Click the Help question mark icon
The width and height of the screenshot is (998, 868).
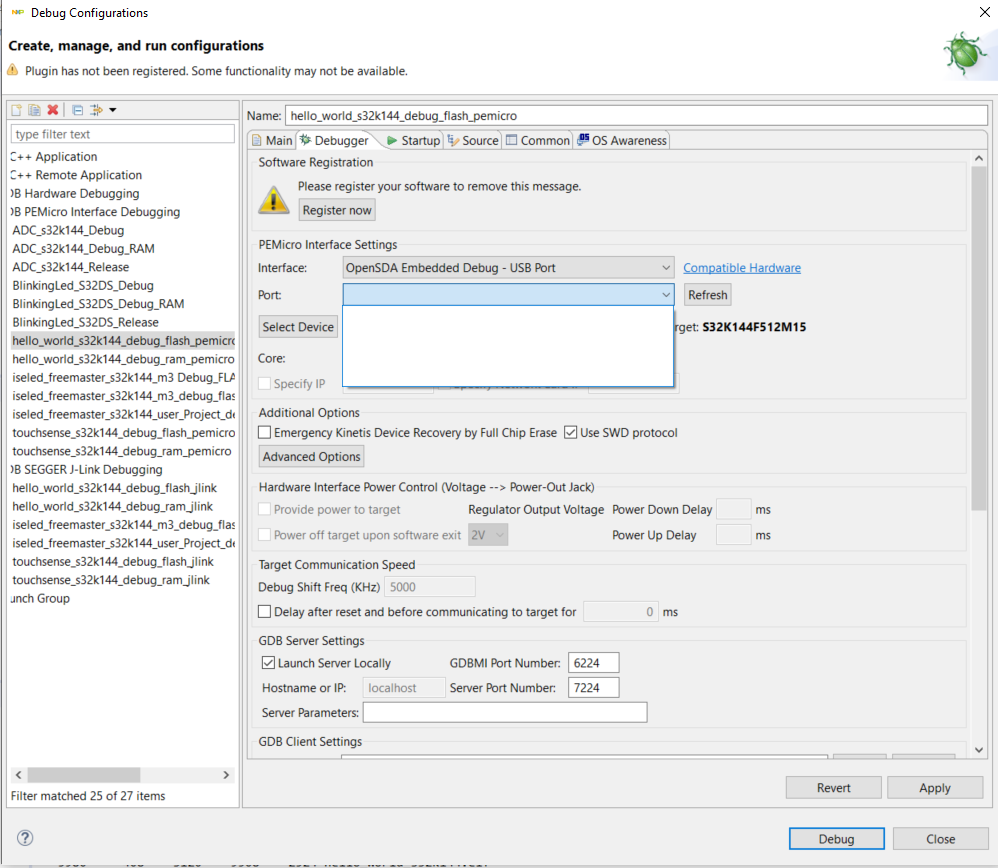tap(25, 837)
